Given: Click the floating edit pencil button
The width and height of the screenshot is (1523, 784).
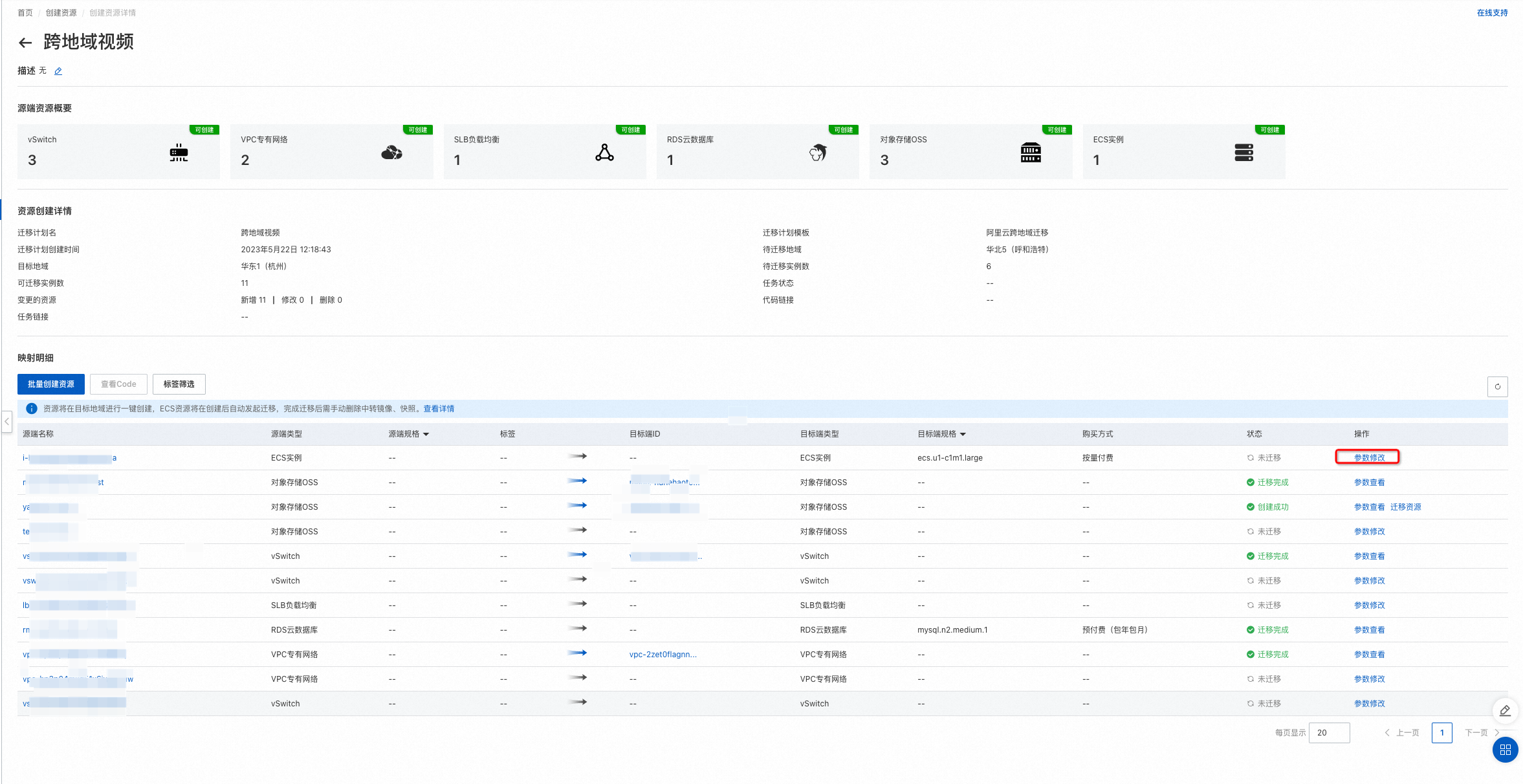Looking at the screenshot, I should [1505, 710].
